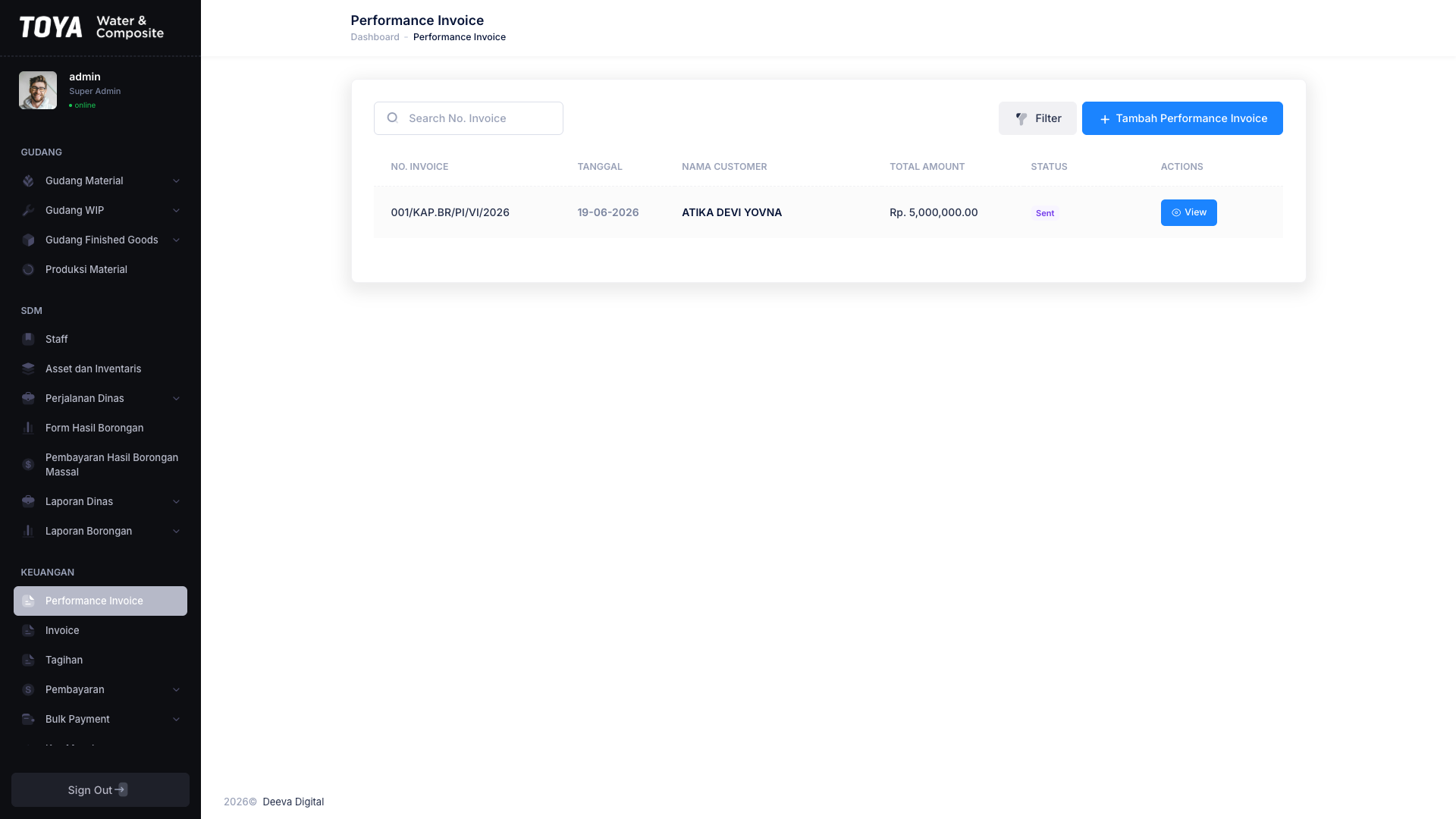Screen dimensions: 1456x819
Task: Click the Produksi Material icon
Action: (x=28, y=269)
